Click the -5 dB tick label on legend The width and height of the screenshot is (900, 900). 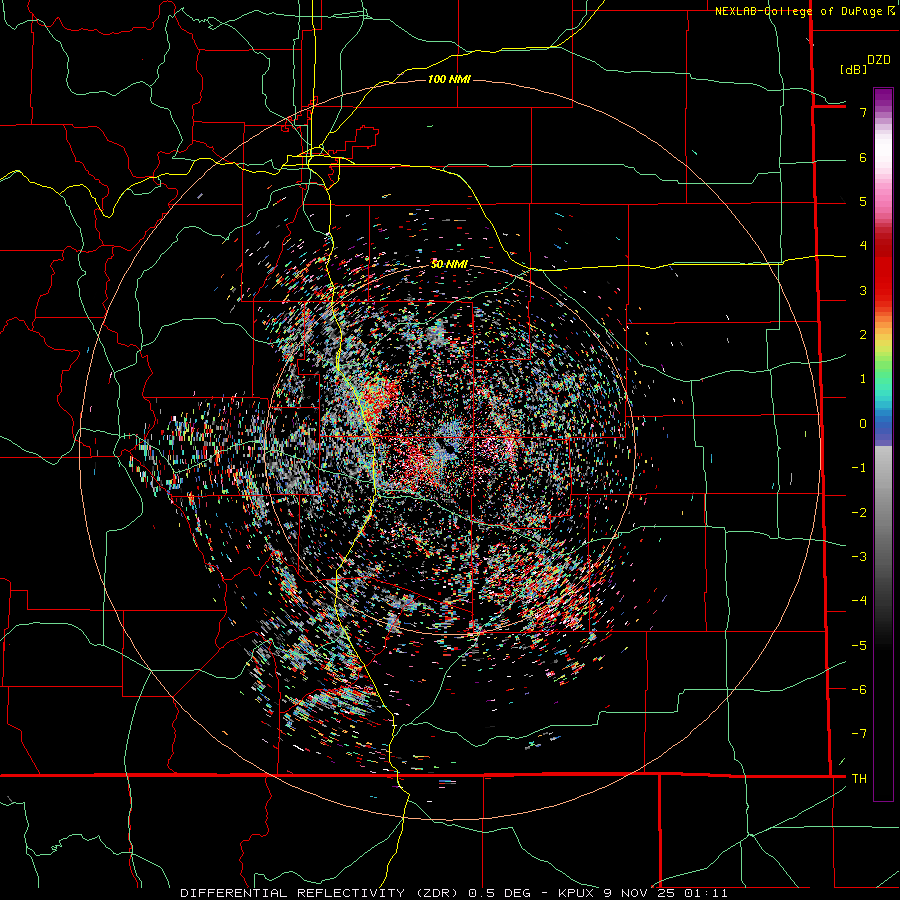(x=859, y=646)
